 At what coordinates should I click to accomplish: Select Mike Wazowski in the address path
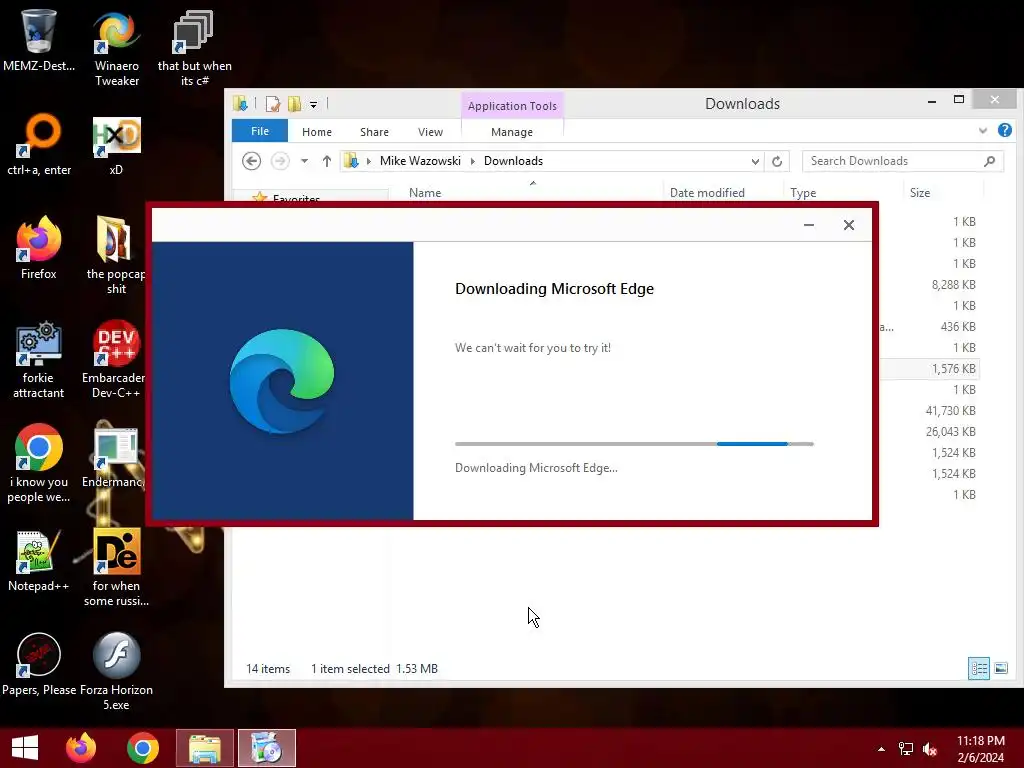(x=420, y=161)
